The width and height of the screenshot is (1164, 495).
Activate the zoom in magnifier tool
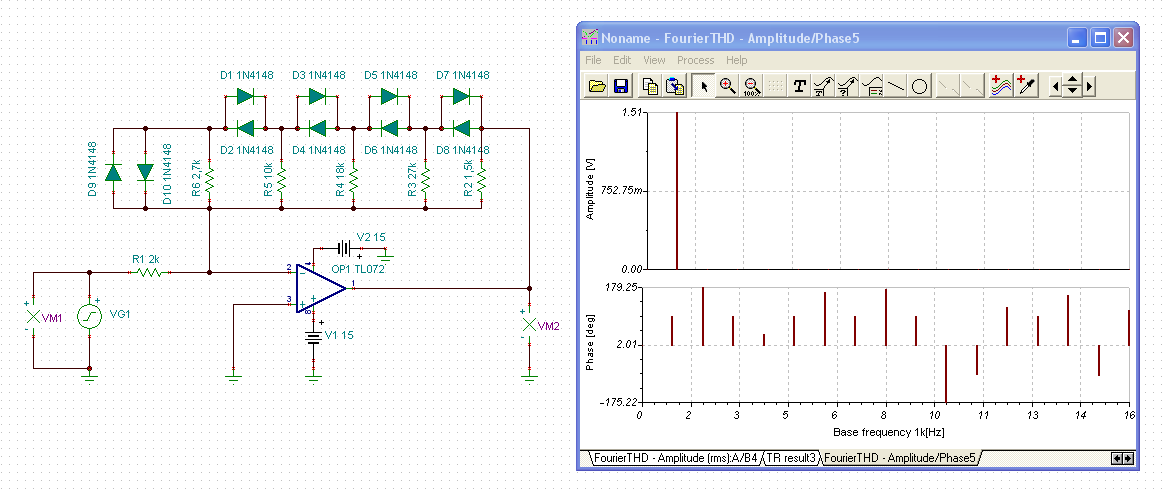[x=728, y=87]
